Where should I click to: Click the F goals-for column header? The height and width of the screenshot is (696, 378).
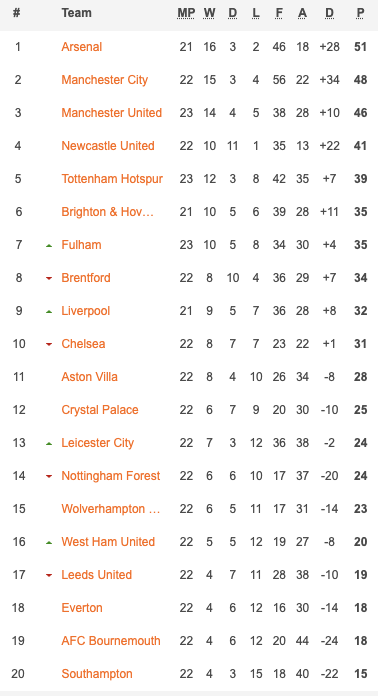tap(279, 13)
